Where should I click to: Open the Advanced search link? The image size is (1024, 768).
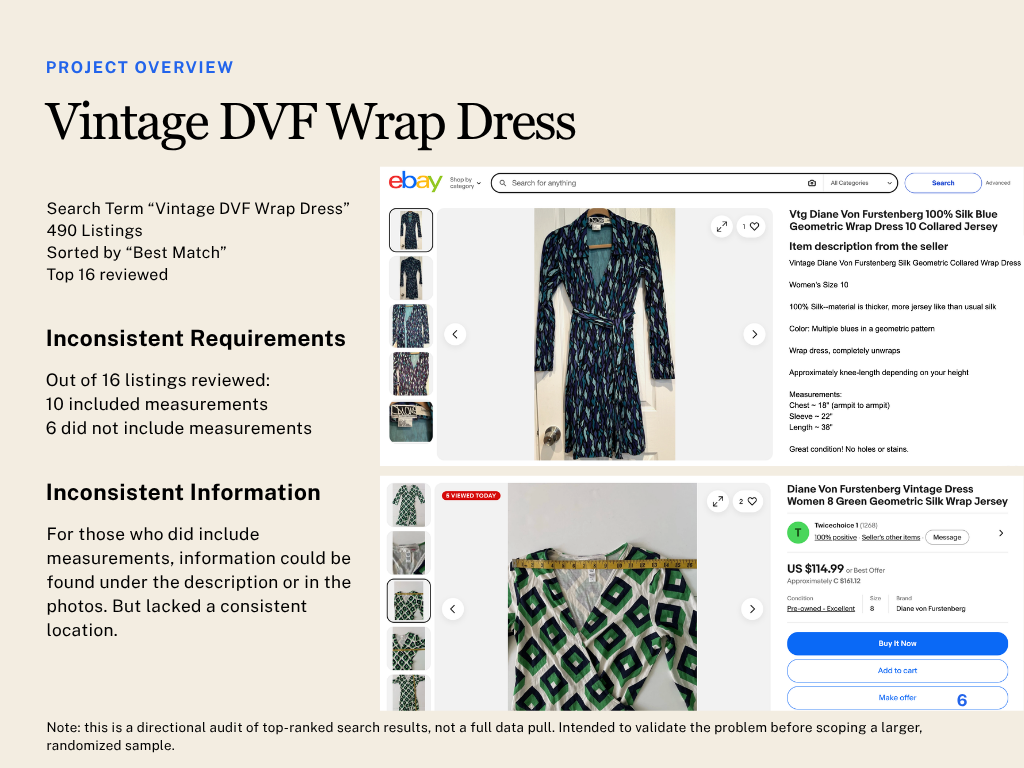pos(997,183)
